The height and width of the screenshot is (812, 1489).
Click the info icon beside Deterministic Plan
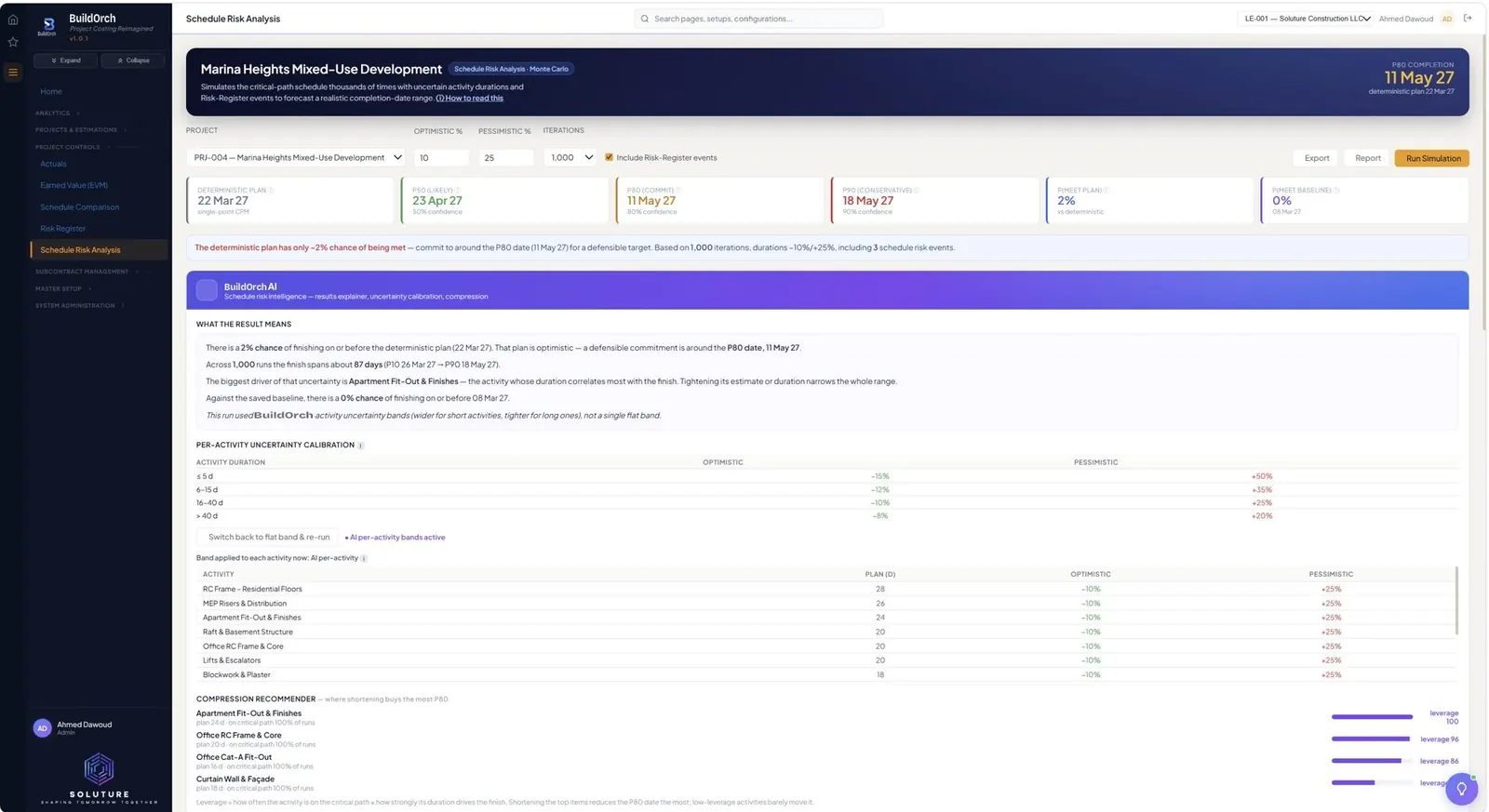click(271, 191)
